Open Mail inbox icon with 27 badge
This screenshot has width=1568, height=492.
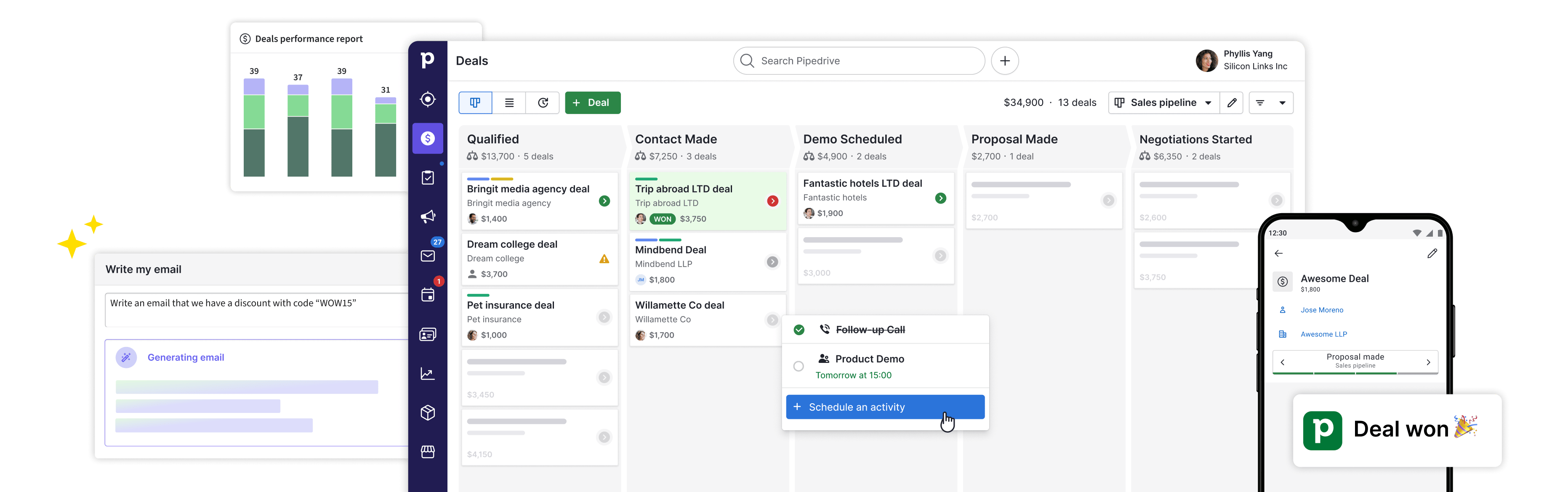(x=428, y=256)
